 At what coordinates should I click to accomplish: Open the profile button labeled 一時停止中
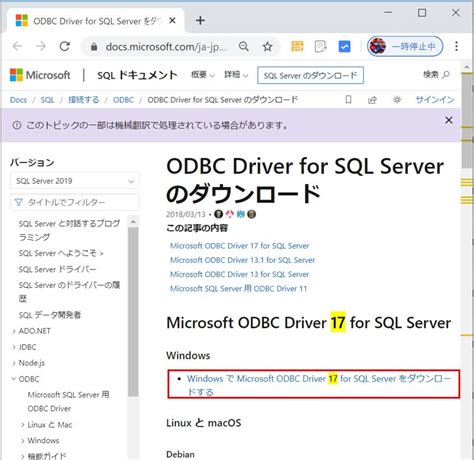405,46
